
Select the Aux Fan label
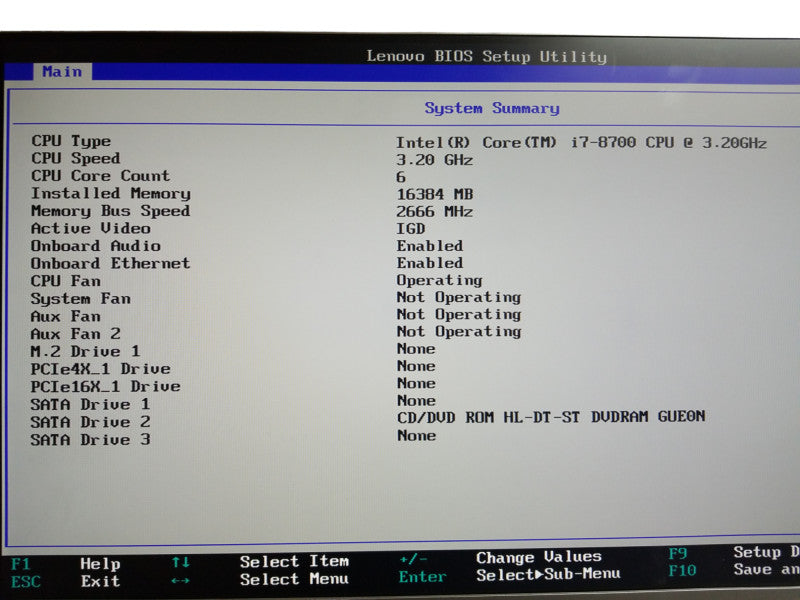(x=66, y=316)
